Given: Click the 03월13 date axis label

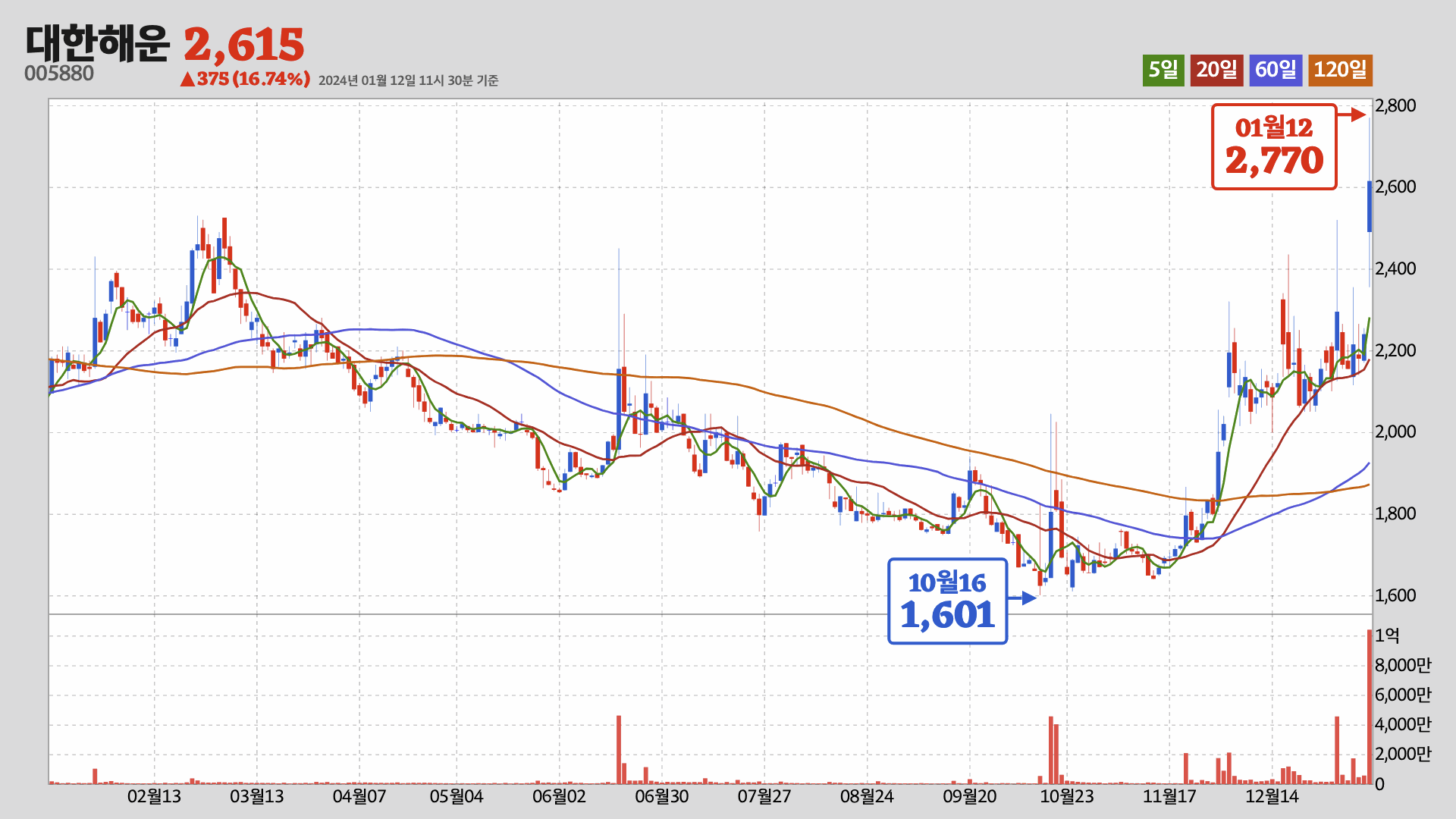Looking at the screenshot, I should click(256, 797).
